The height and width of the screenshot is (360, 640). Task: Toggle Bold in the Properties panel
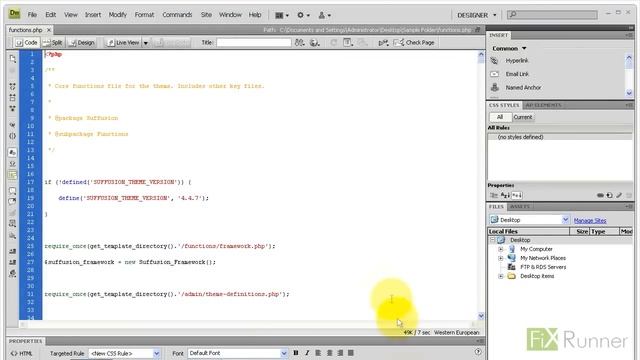pos(296,353)
